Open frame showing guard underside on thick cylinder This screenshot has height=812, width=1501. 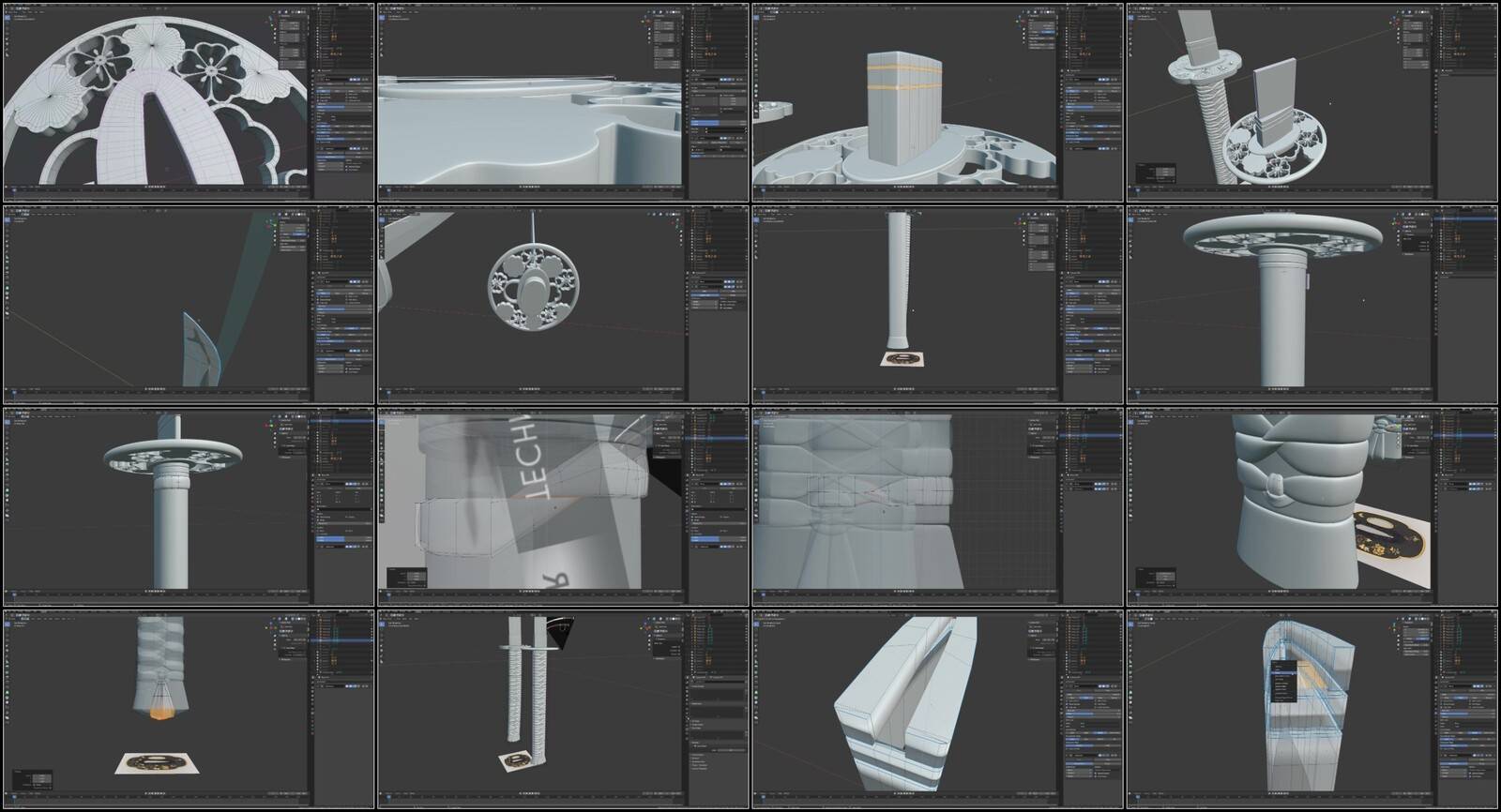pos(1312,304)
